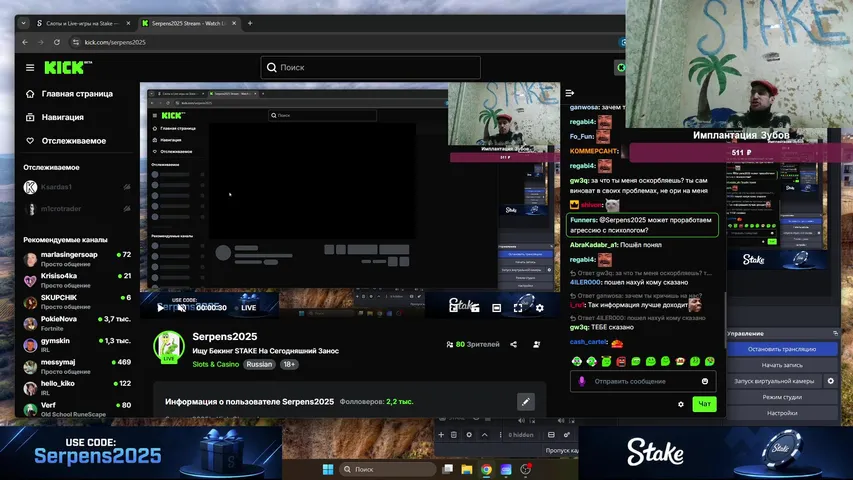Open recommended channel hello_kiko

77,388
